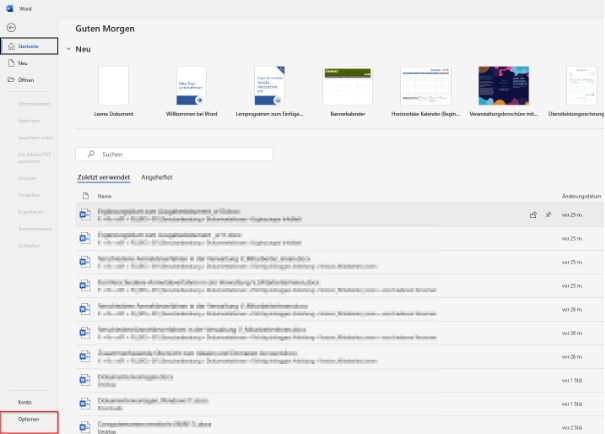Choose the Horizontaler Kalender template

click(x=426, y=91)
